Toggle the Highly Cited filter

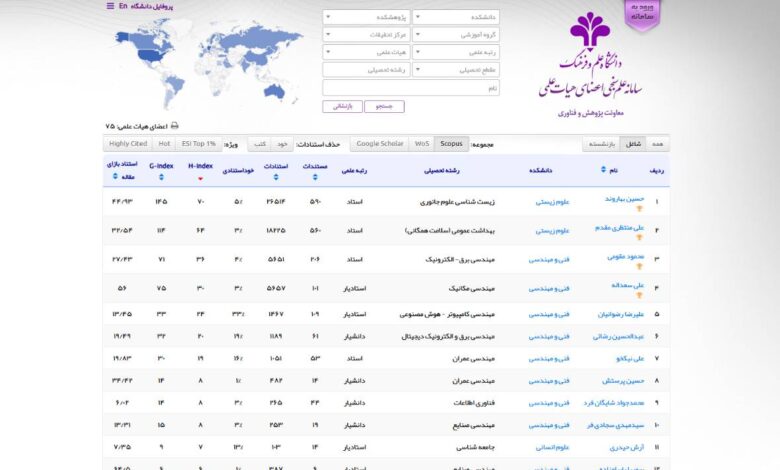click(126, 144)
